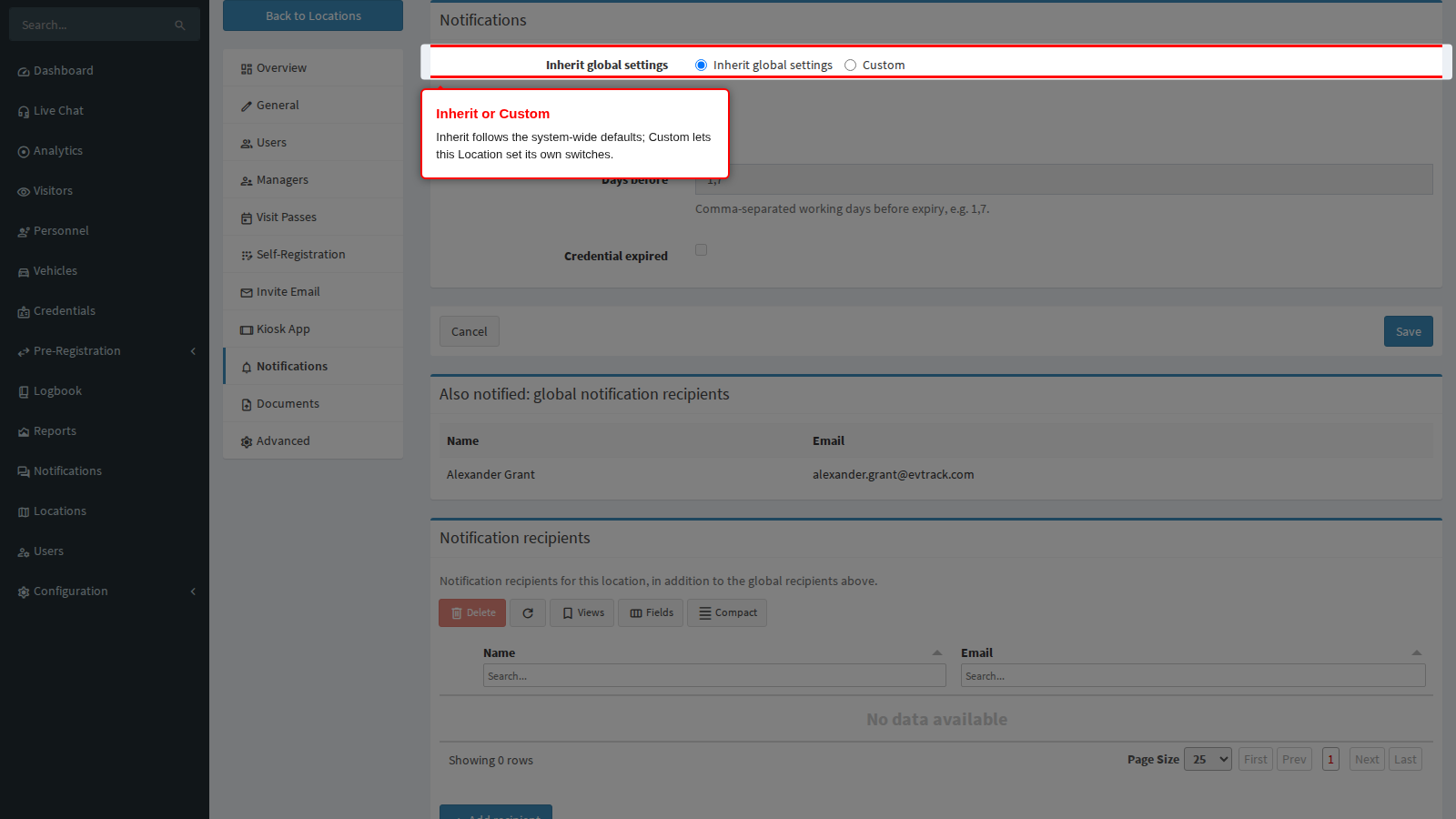Click the red Delete button
Image resolution: width=1456 pixels, height=819 pixels.
[472, 613]
